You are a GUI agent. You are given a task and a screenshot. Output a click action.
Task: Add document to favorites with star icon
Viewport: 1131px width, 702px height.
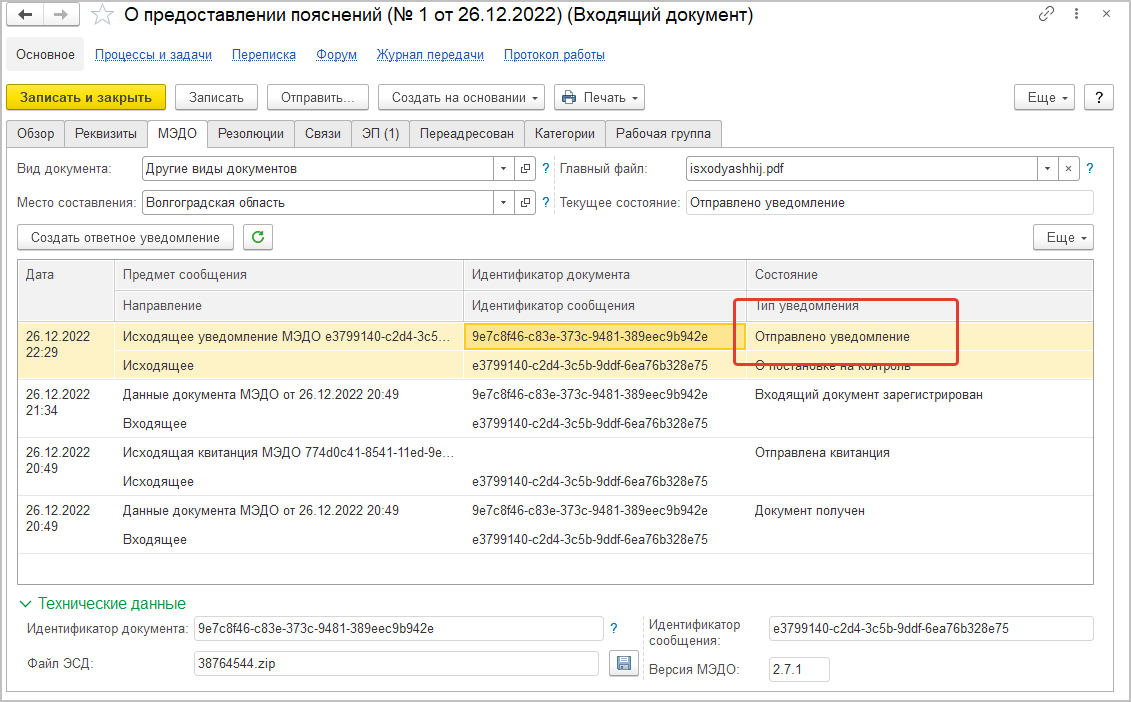tap(101, 15)
